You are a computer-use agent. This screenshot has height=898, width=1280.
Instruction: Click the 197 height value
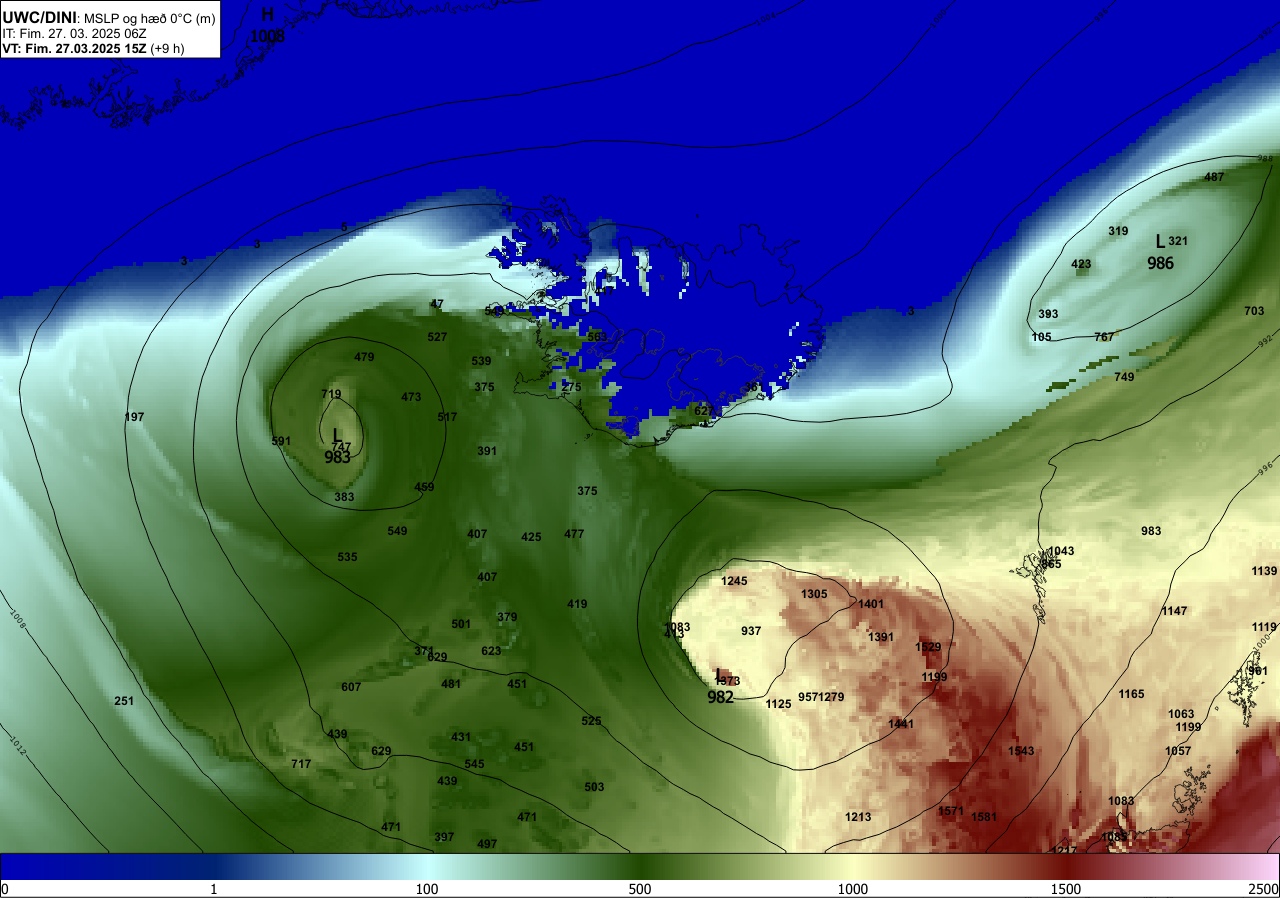(134, 417)
